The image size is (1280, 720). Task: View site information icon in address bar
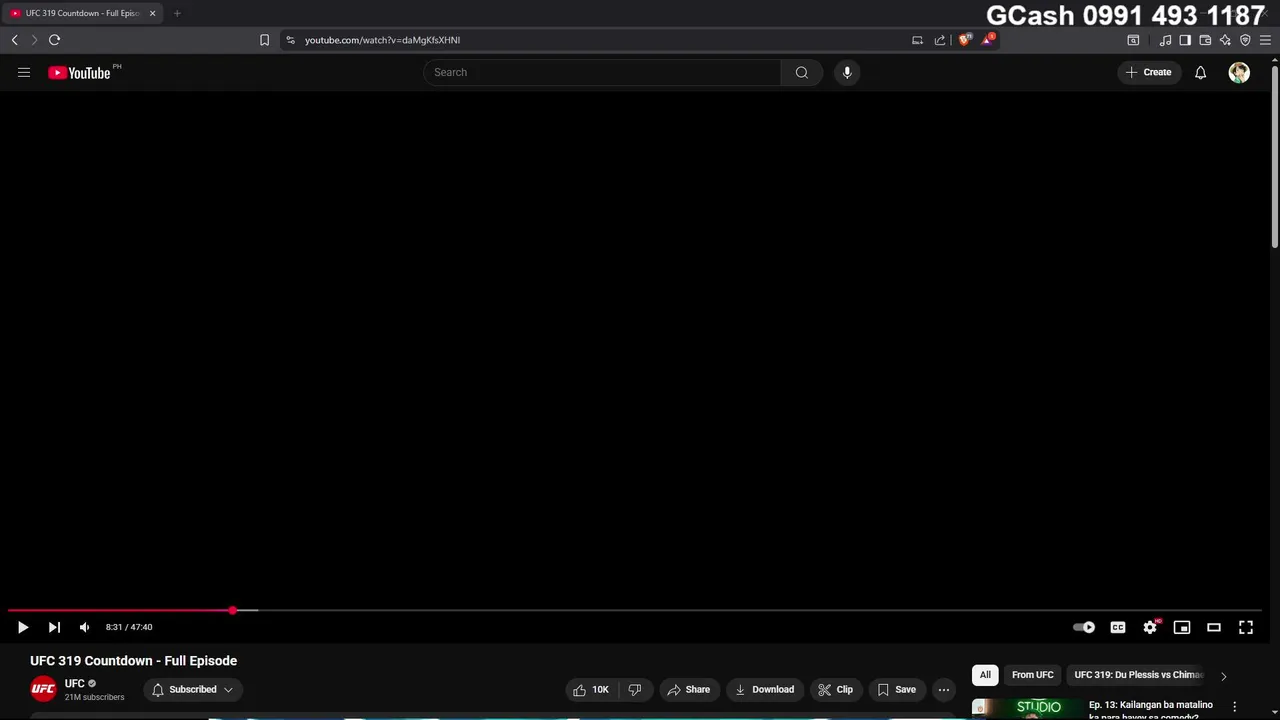pyautogui.click(x=291, y=40)
